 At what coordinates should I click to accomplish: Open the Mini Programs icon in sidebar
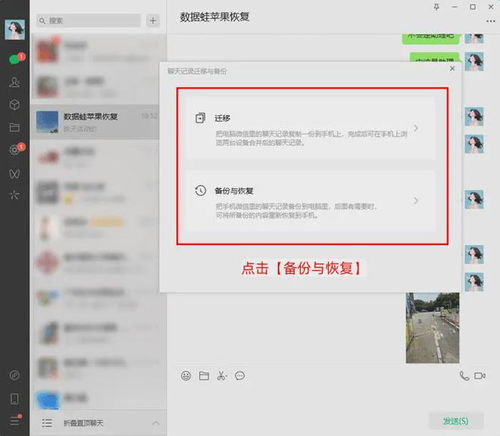coord(14,375)
